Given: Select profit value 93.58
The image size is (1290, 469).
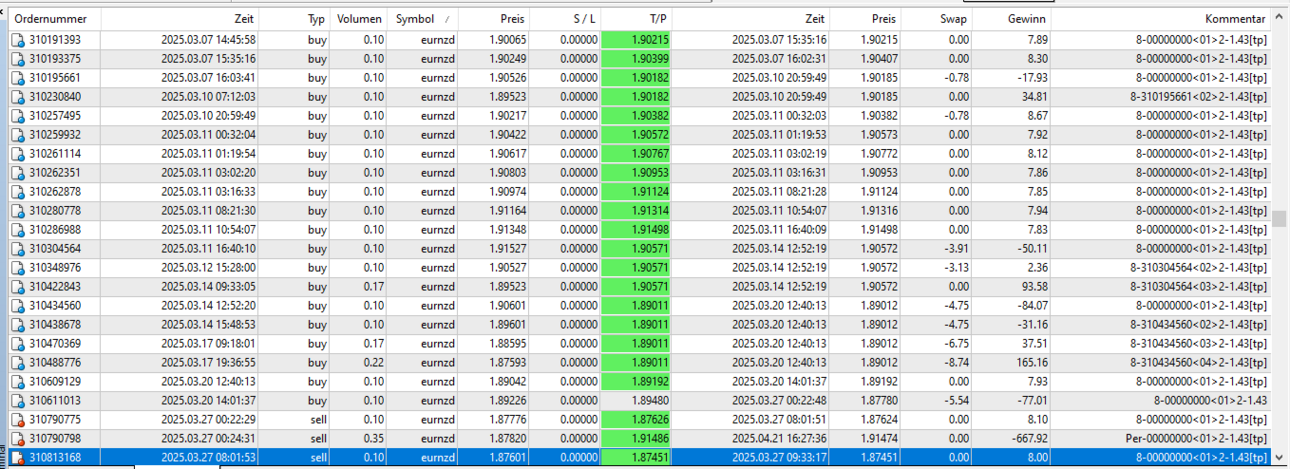Looking at the screenshot, I should point(1034,287).
